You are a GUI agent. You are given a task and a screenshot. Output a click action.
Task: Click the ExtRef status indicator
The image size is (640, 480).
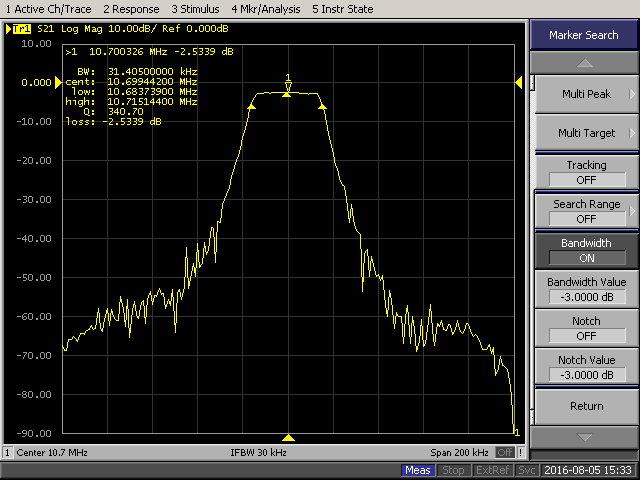(x=492, y=471)
